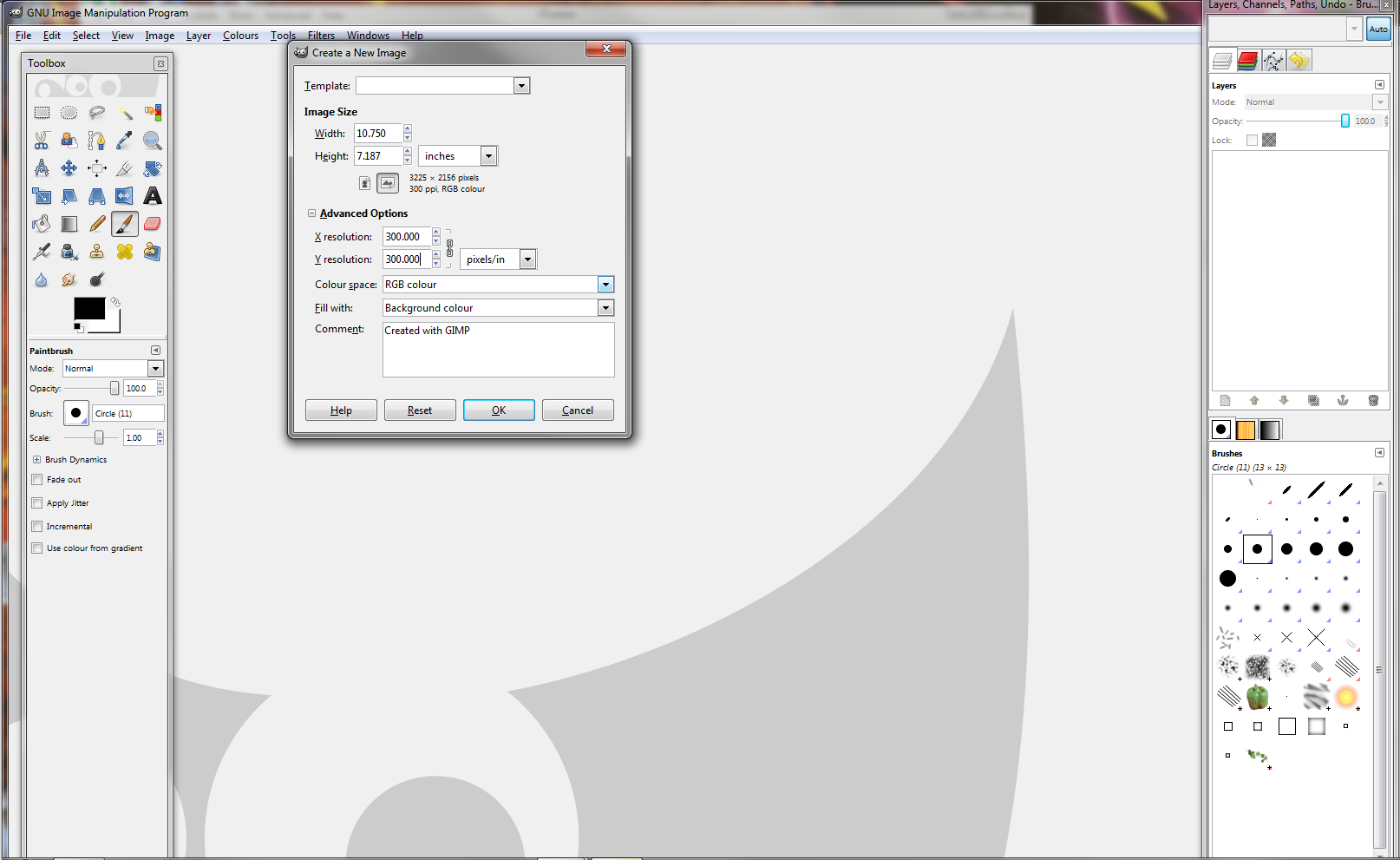Viewport: 1400px width, 860px height.
Task: Click the anchor layer icon
Action: 1343,400
